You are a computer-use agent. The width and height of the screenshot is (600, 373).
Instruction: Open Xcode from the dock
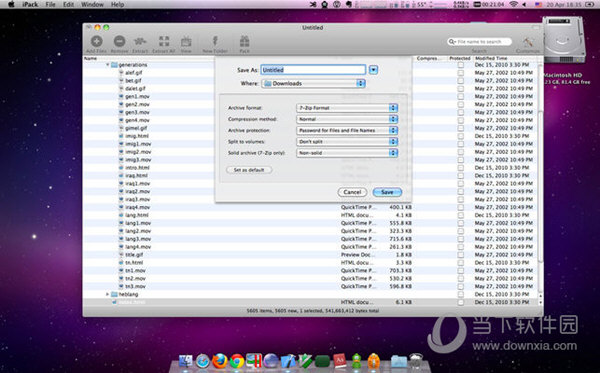point(288,361)
